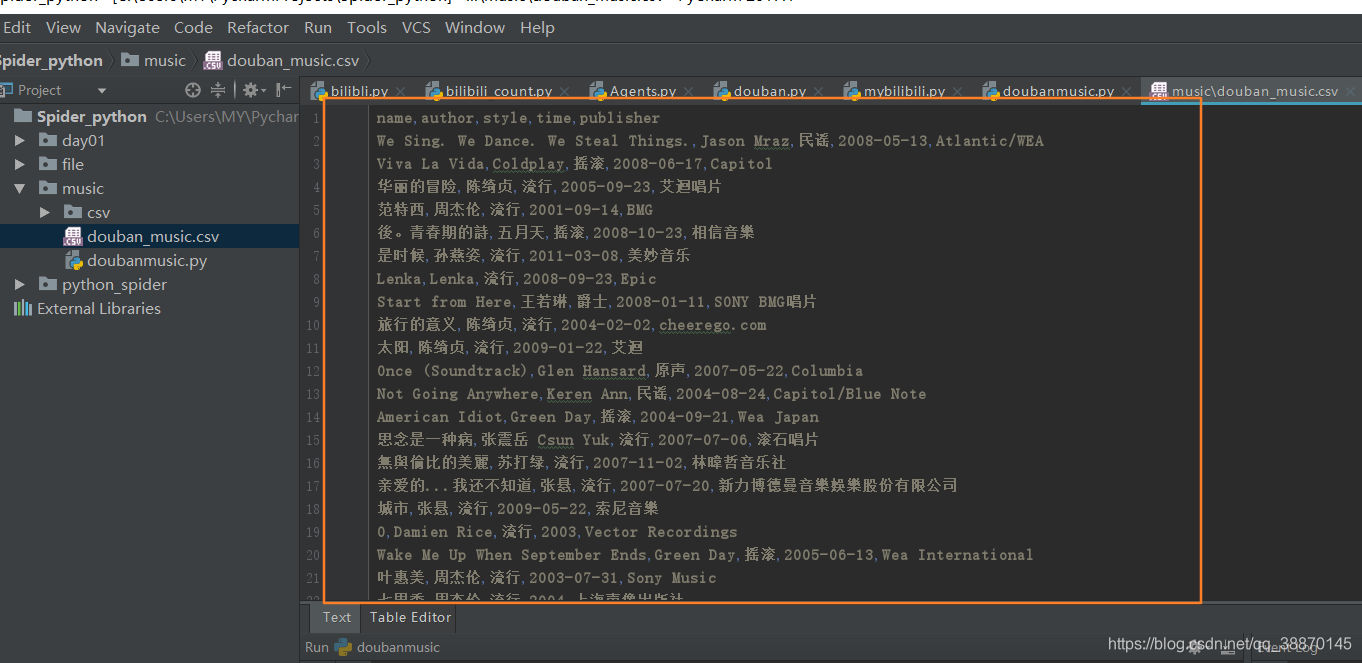The image size is (1362, 663).
Task: Switch to the doubanmusic.py editor tab
Action: point(1058,91)
